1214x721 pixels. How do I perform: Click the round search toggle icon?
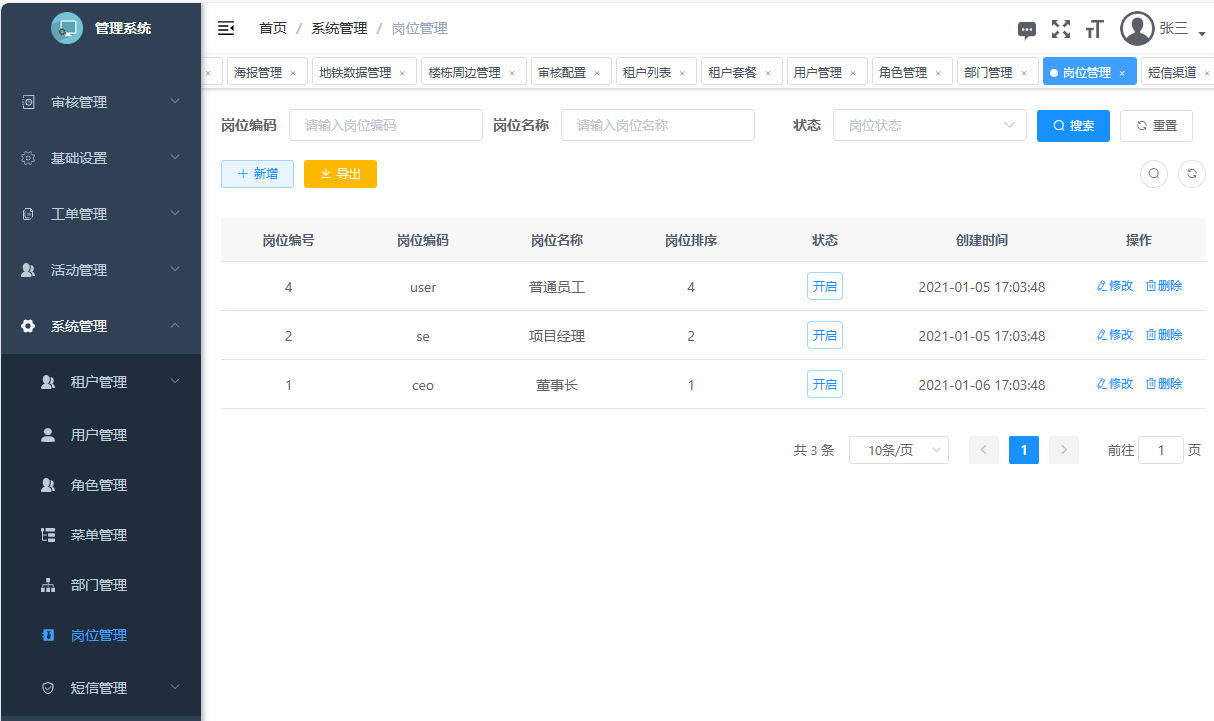[x=1154, y=174]
